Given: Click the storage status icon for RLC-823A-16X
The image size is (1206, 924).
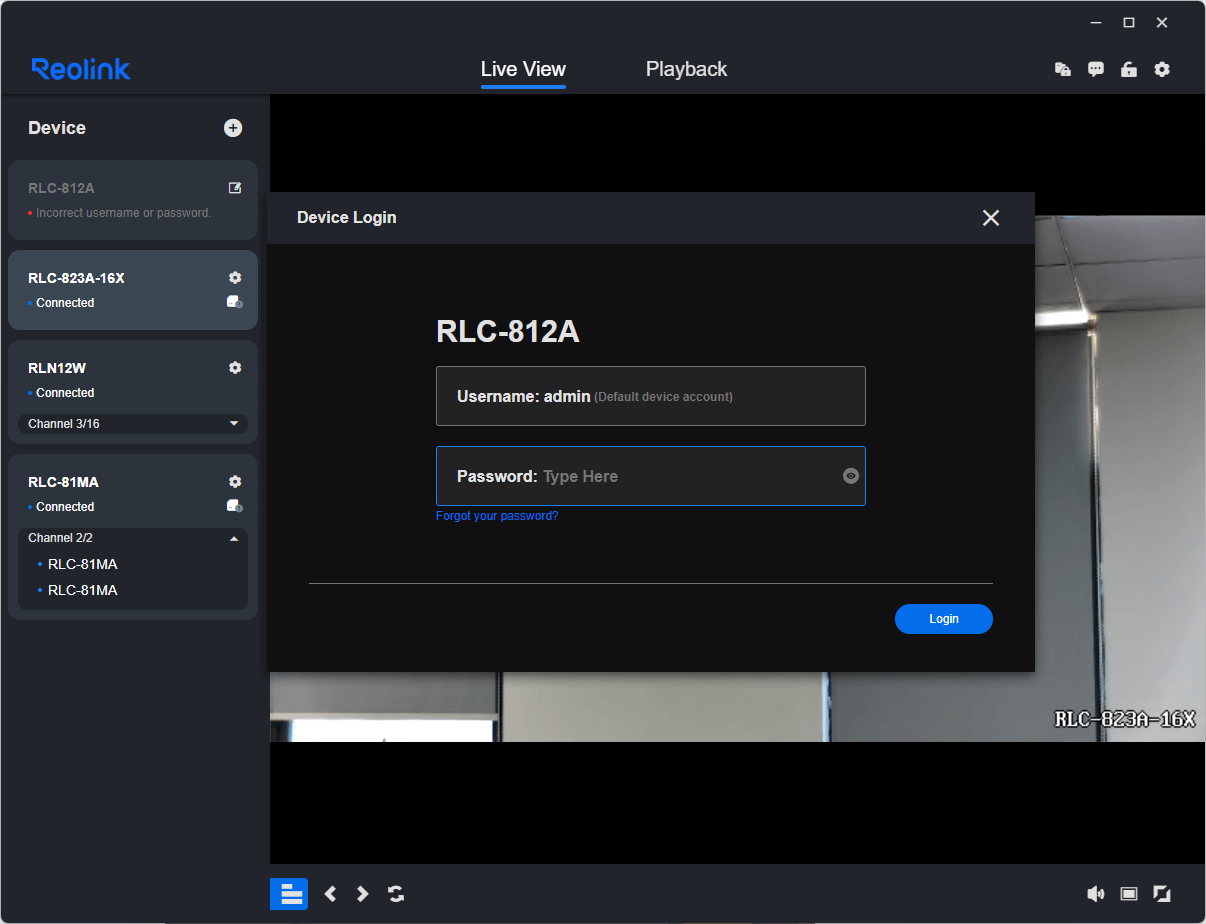Looking at the screenshot, I should (235, 302).
